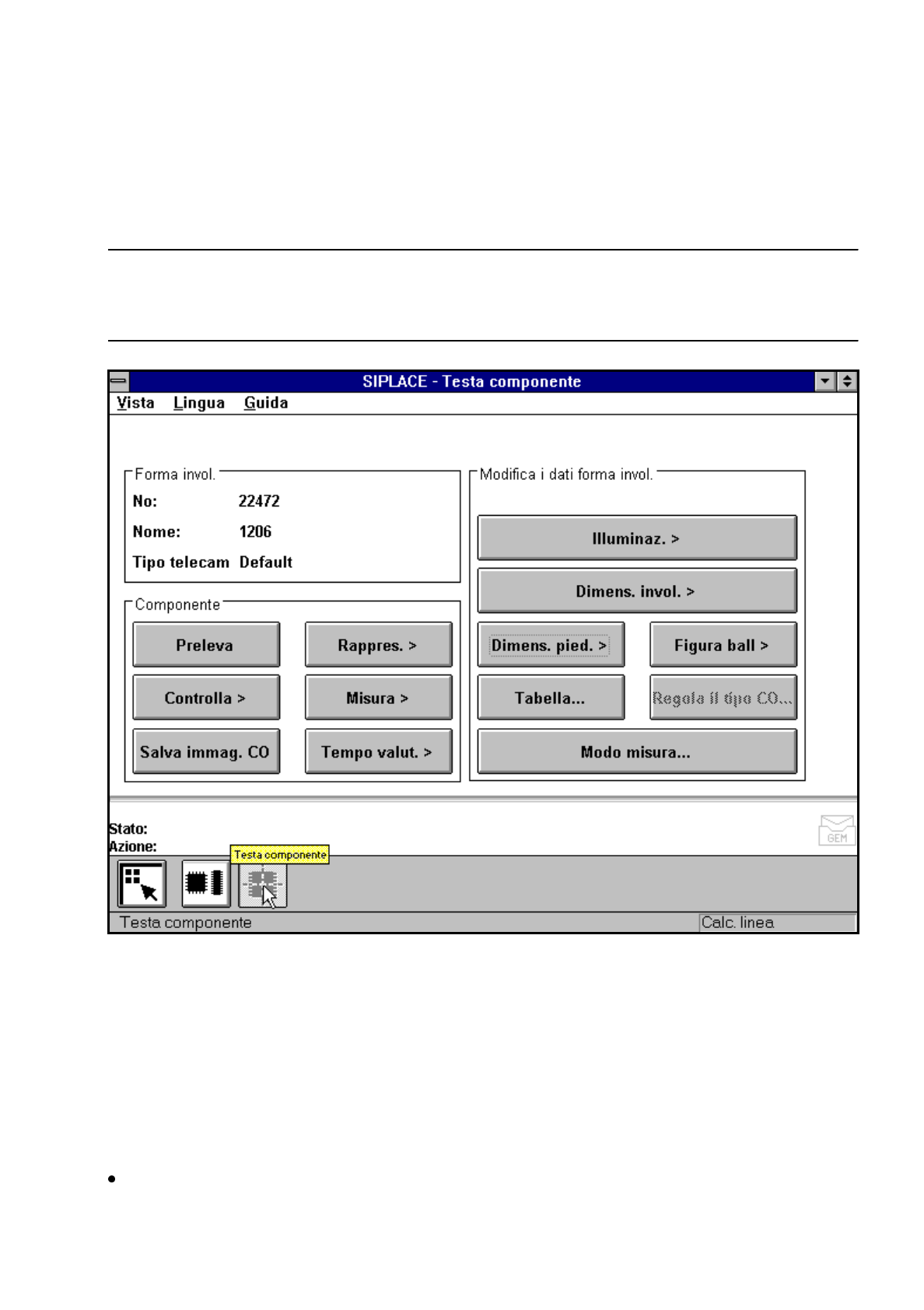
Task: Expand the Illuminaz. submenu button
Action: 637,538
